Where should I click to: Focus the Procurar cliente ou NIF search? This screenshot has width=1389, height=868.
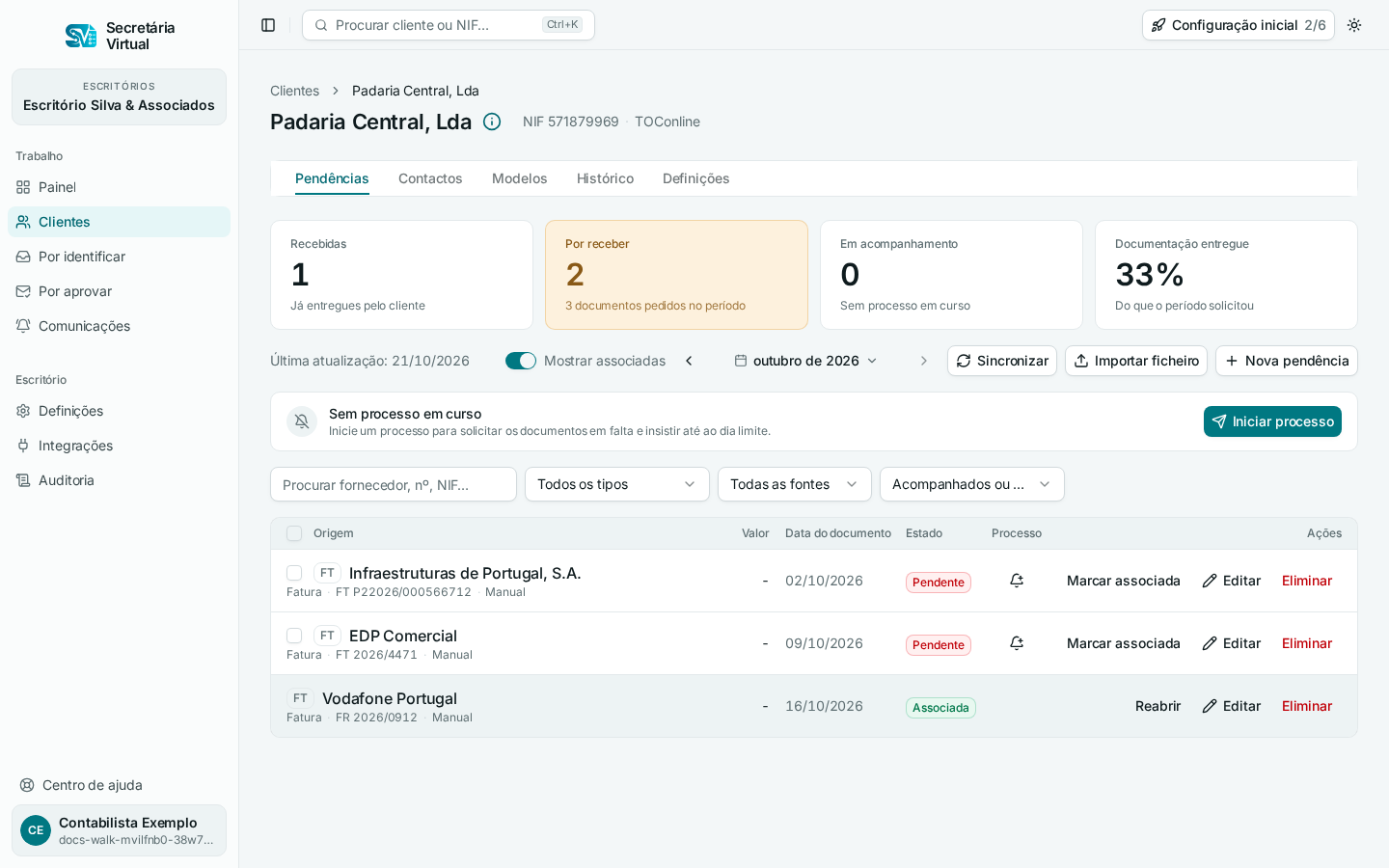pos(449,25)
